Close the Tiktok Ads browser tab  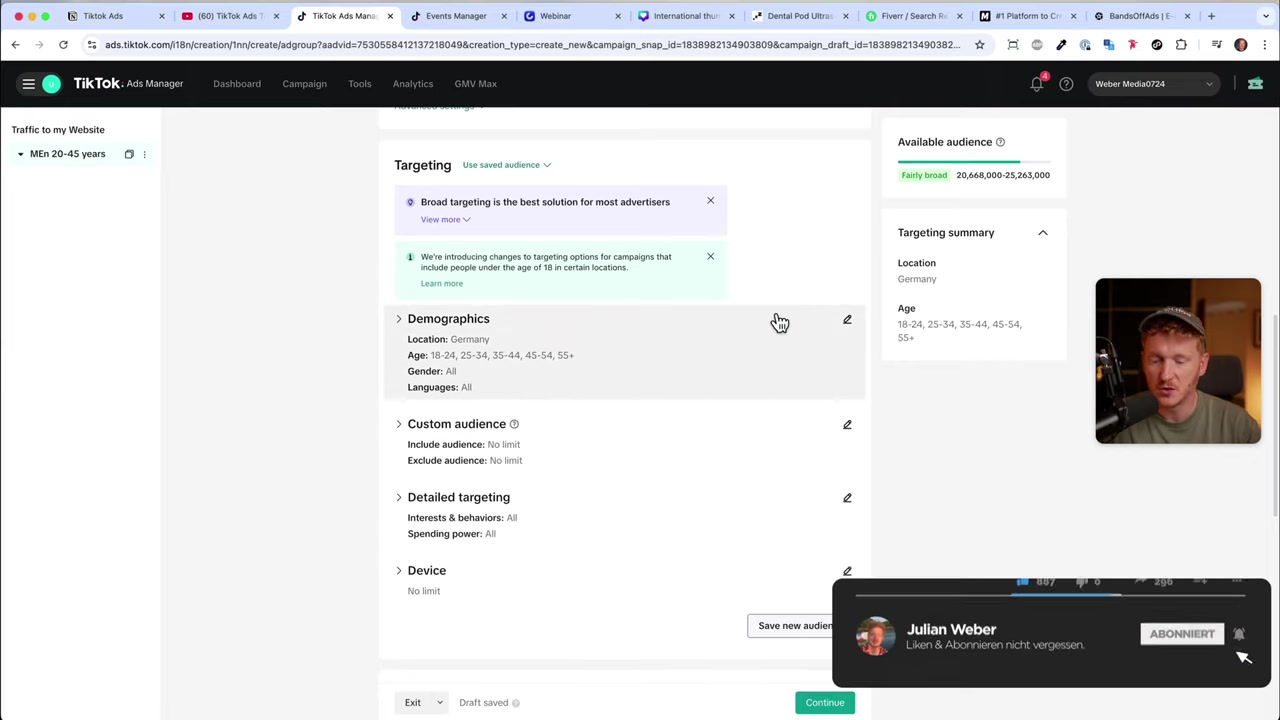pyautogui.click(x=161, y=16)
